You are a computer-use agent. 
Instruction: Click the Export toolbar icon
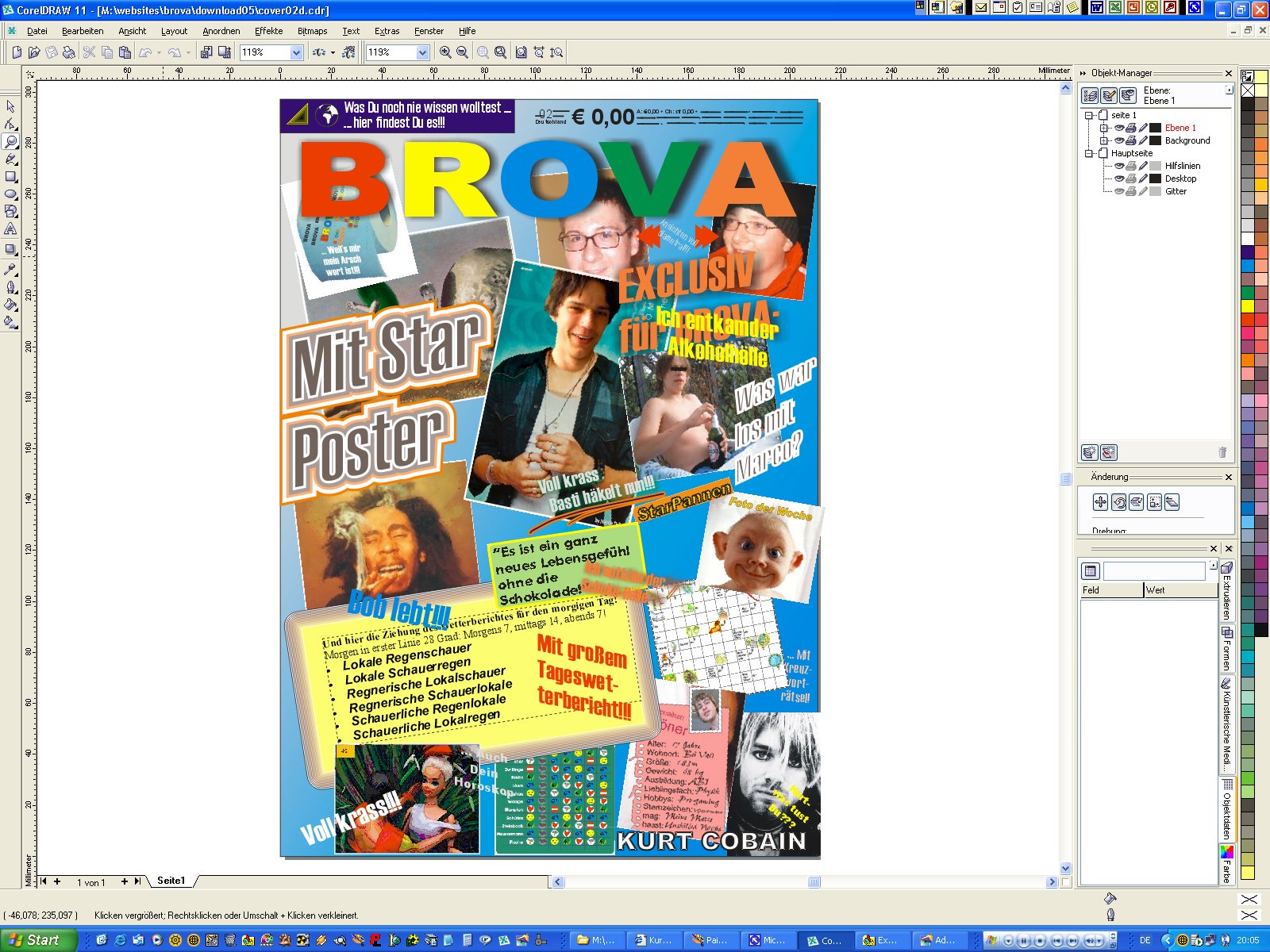(x=225, y=52)
